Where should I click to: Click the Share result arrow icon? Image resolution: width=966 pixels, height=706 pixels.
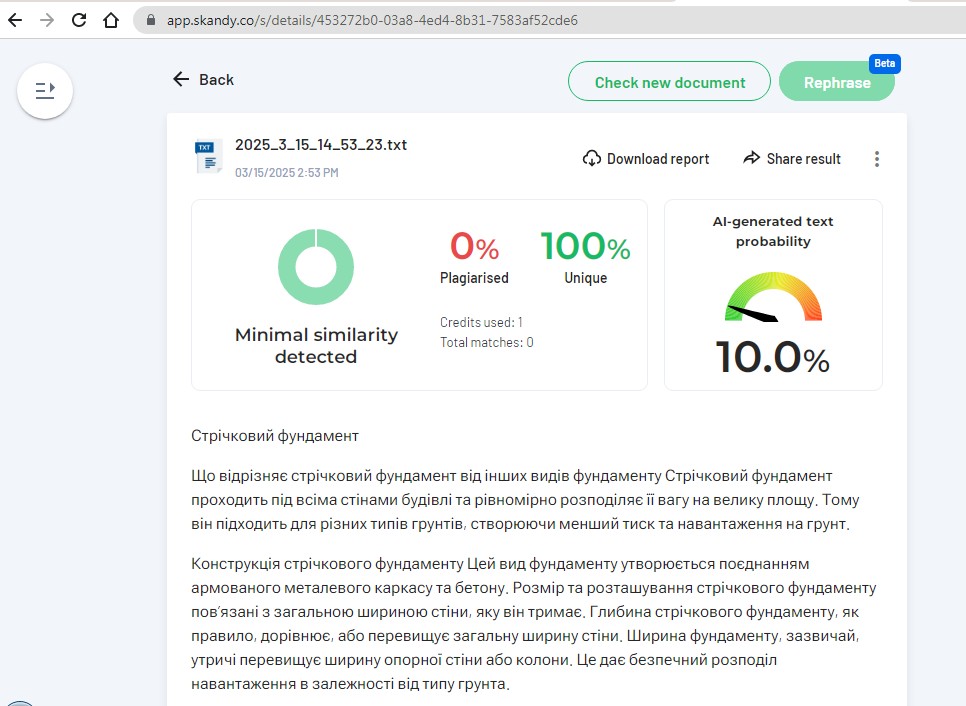pyautogui.click(x=752, y=158)
